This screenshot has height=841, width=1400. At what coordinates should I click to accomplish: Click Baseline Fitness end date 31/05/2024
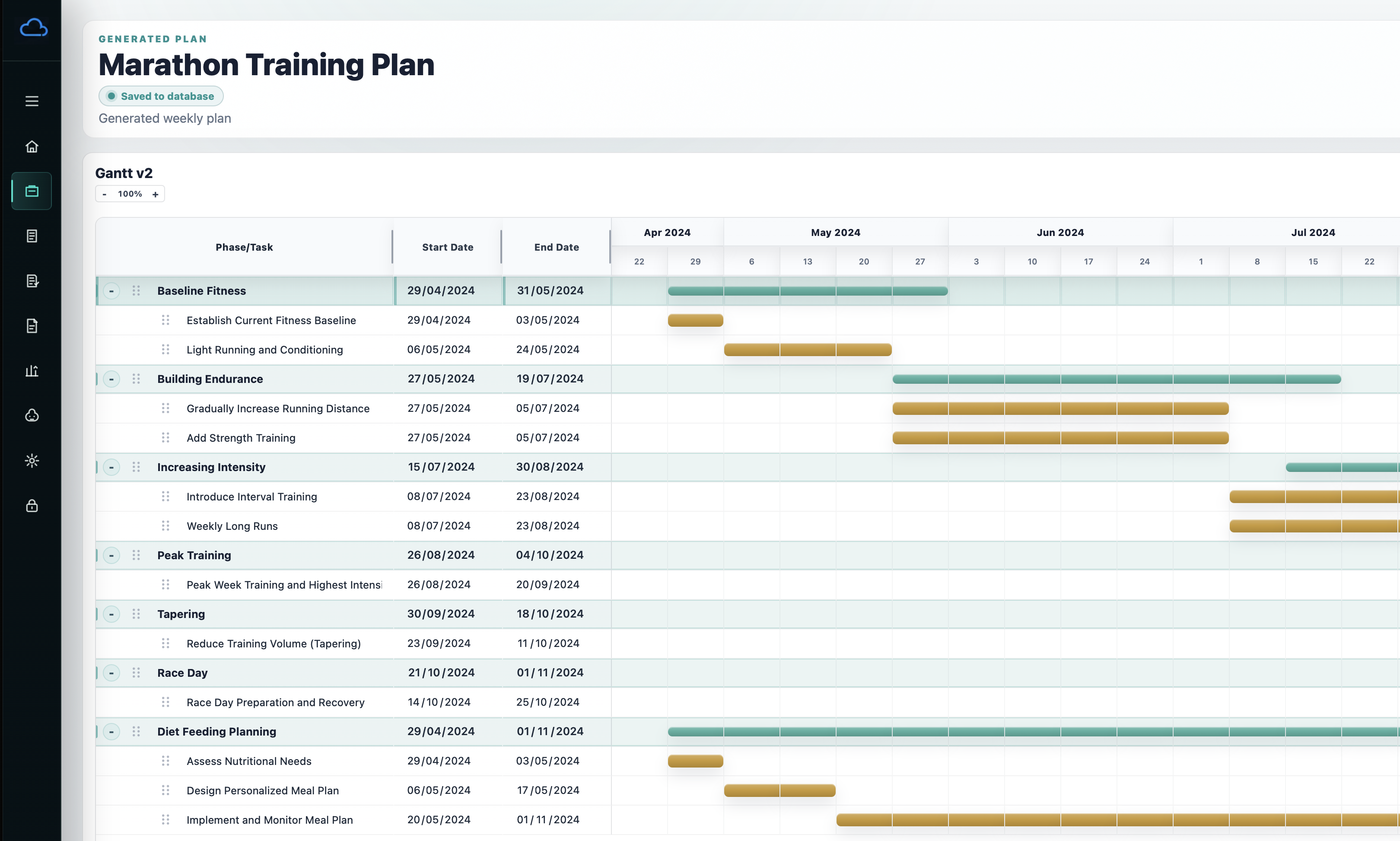point(550,290)
